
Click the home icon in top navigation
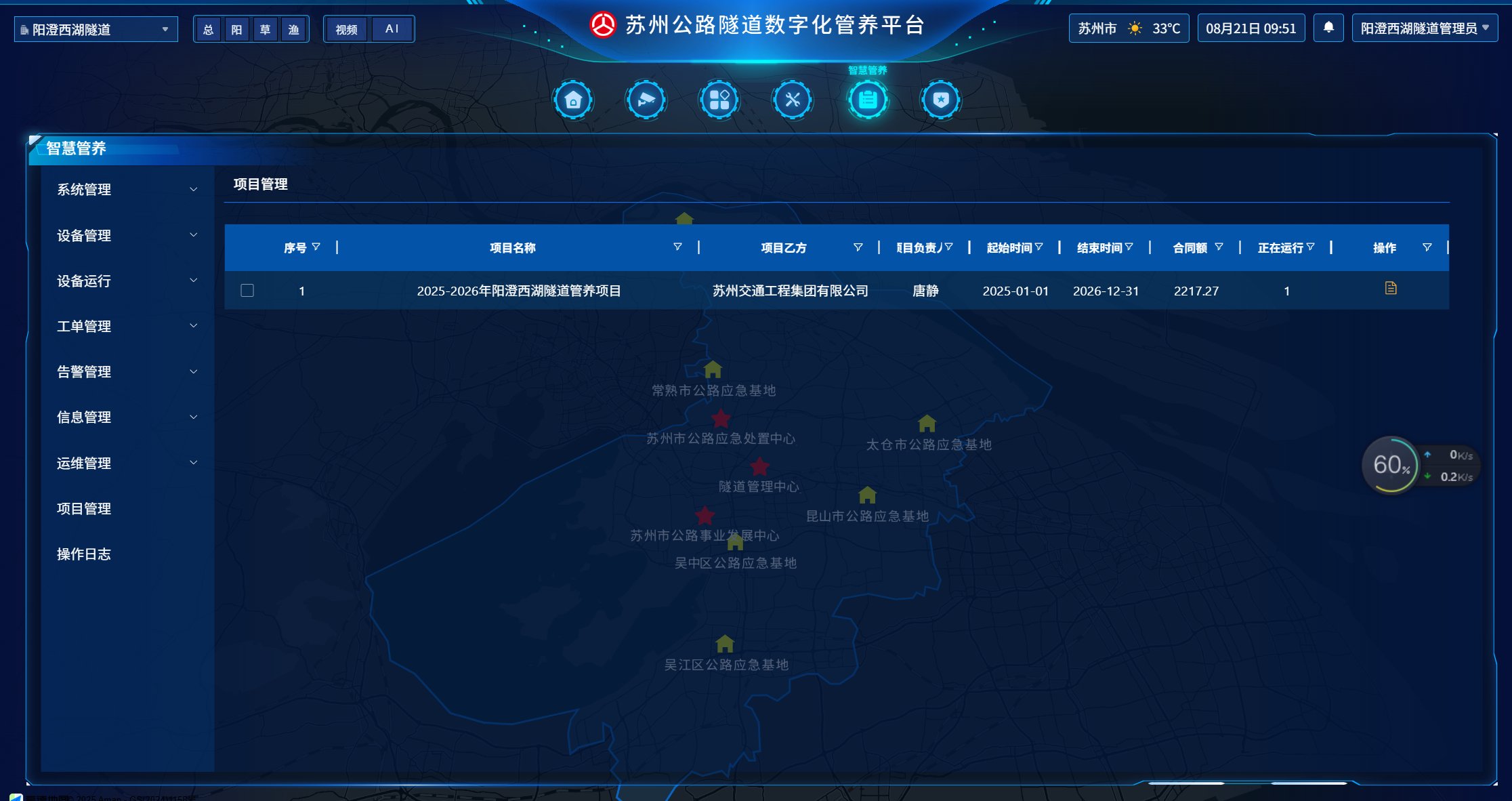point(573,100)
